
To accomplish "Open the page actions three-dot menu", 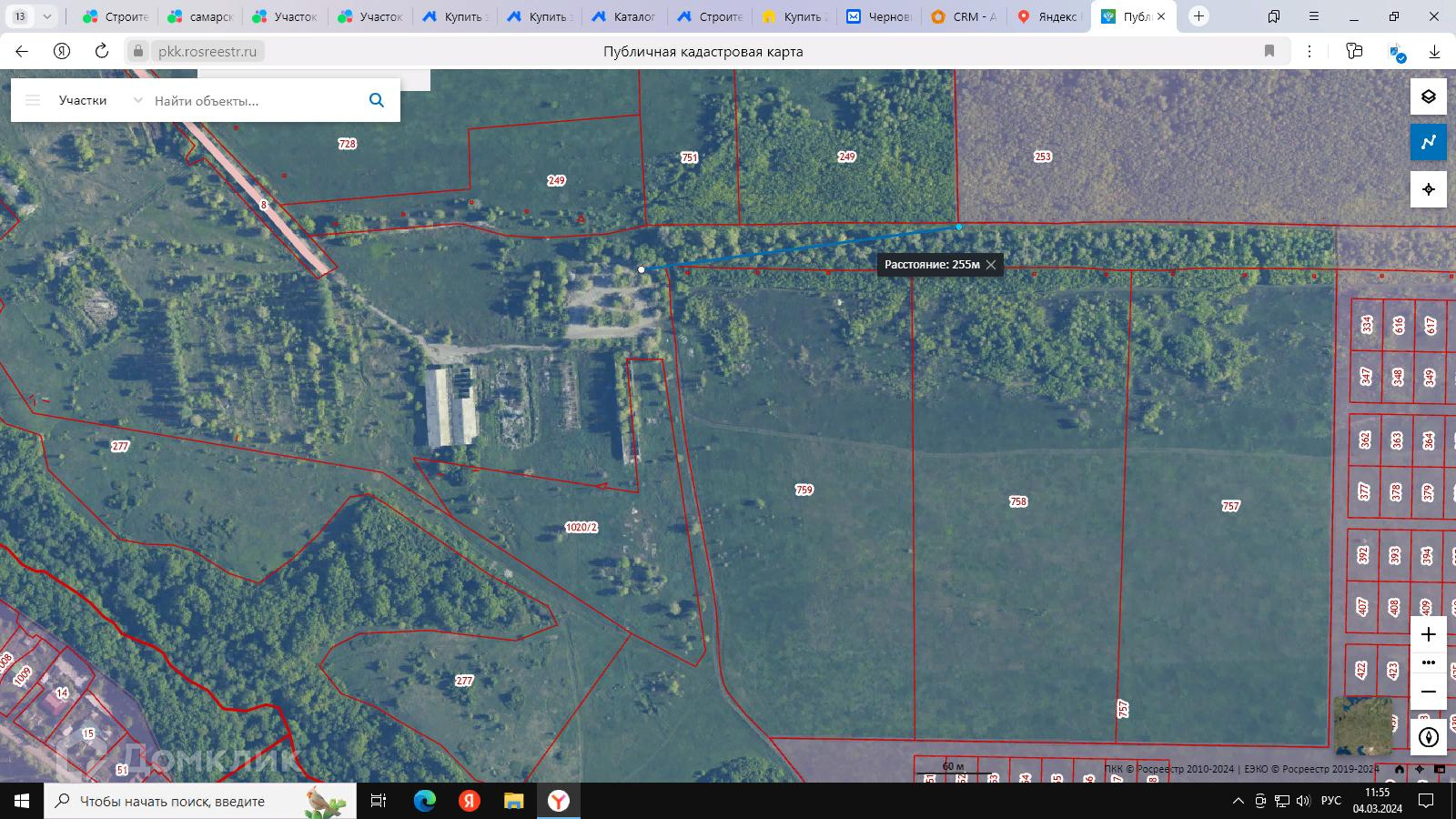I will 1309,52.
